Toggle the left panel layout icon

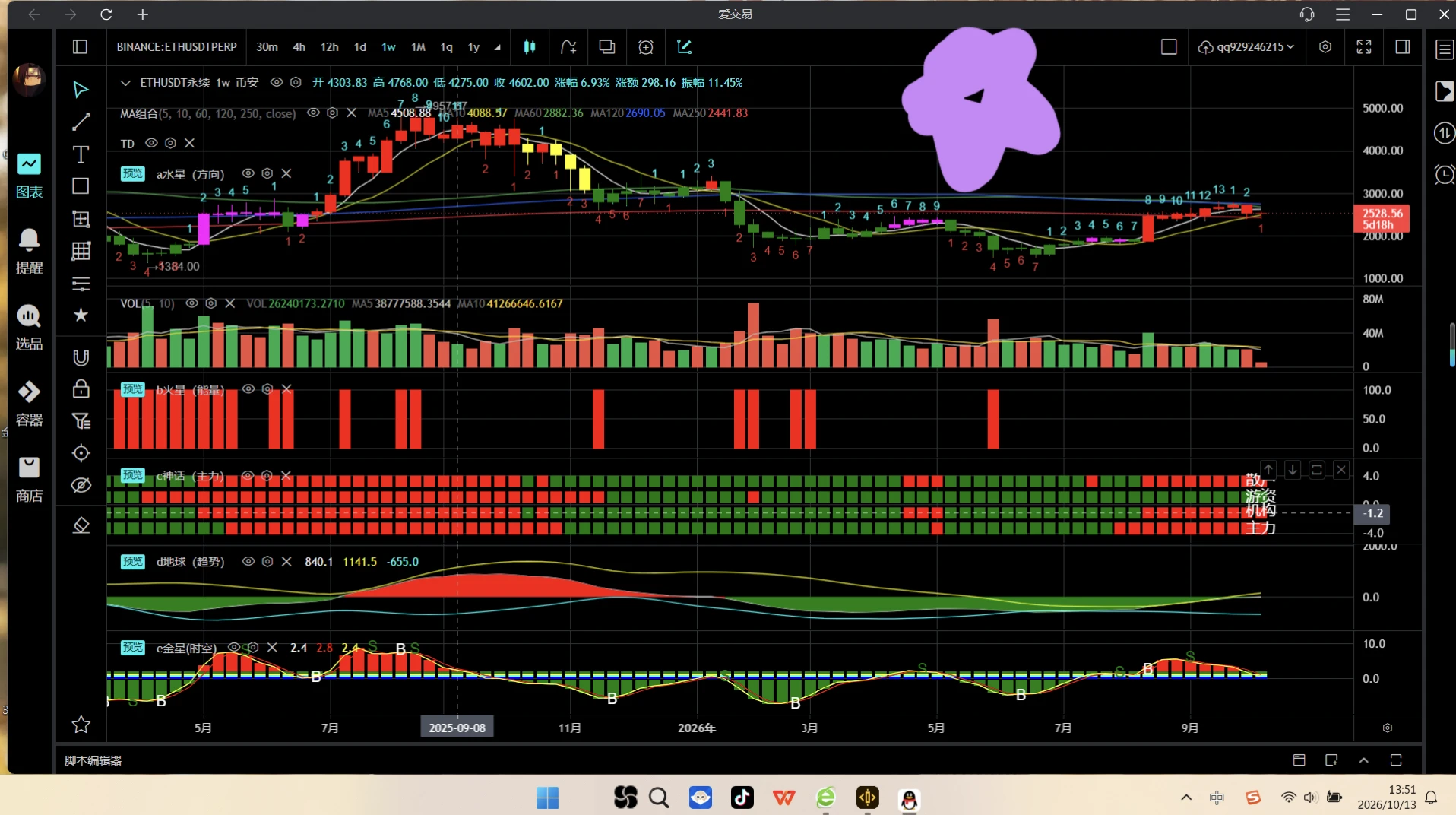pos(80,47)
